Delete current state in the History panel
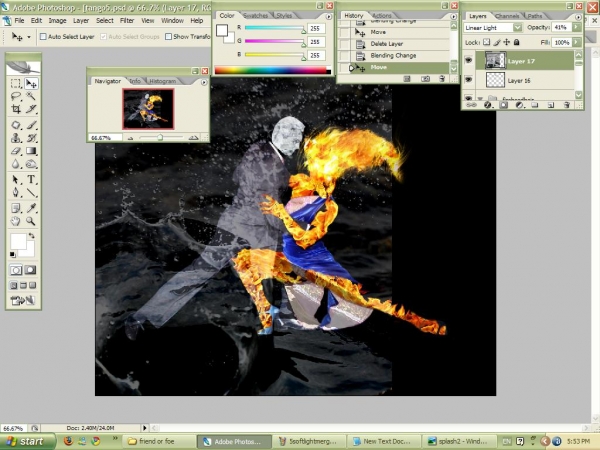 pos(442,79)
